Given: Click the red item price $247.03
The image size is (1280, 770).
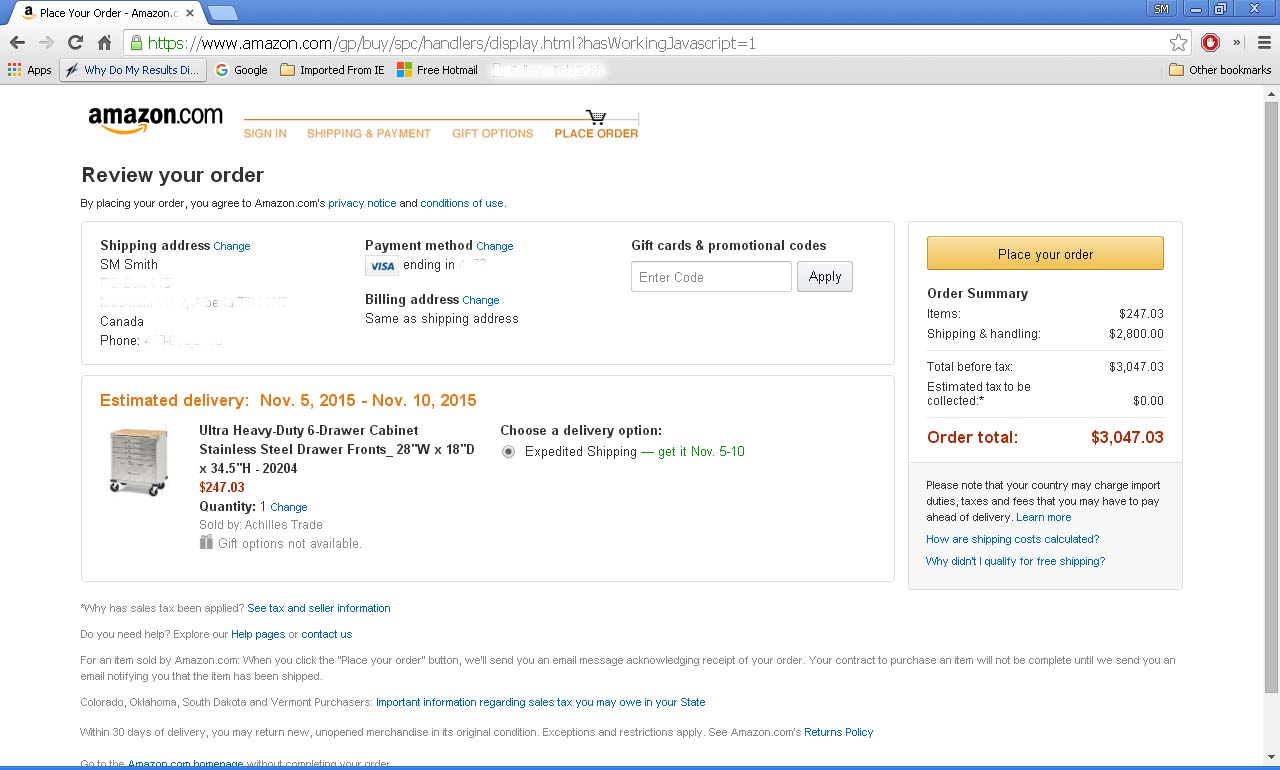Looking at the screenshot, I should tap(222, 487).
